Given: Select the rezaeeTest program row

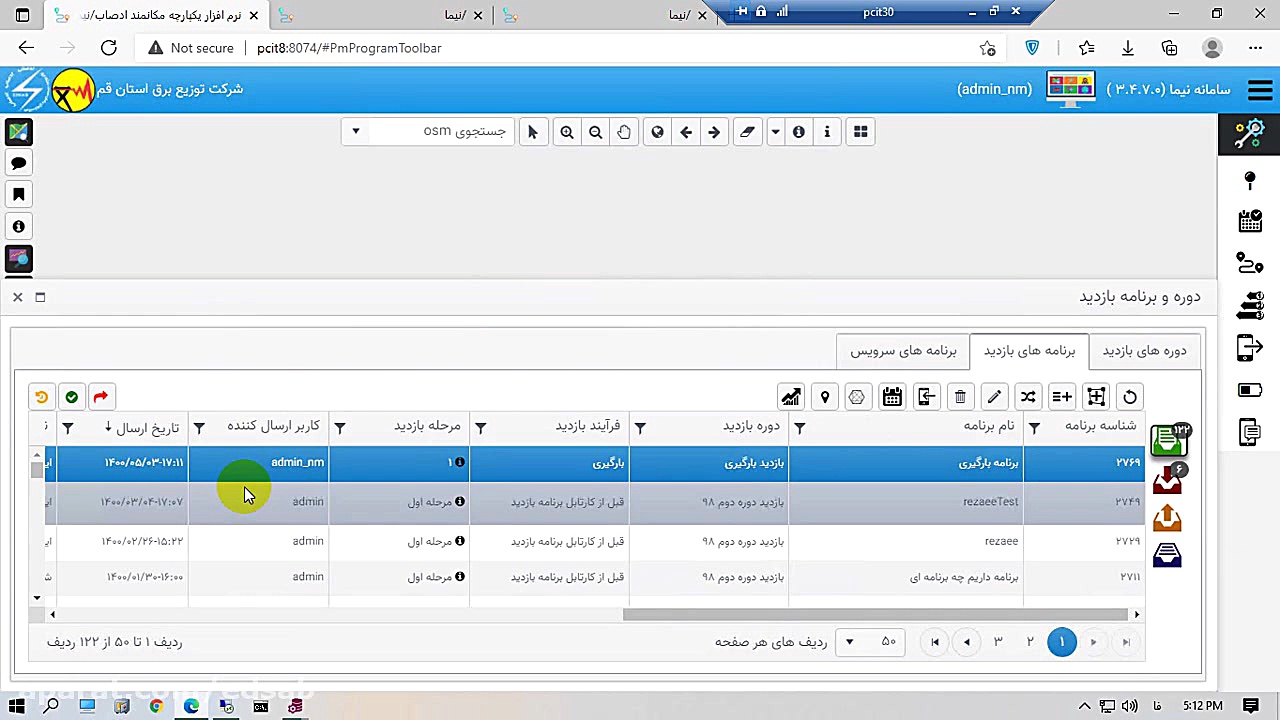Looking at the screenshot, I should tap(990, 502).
